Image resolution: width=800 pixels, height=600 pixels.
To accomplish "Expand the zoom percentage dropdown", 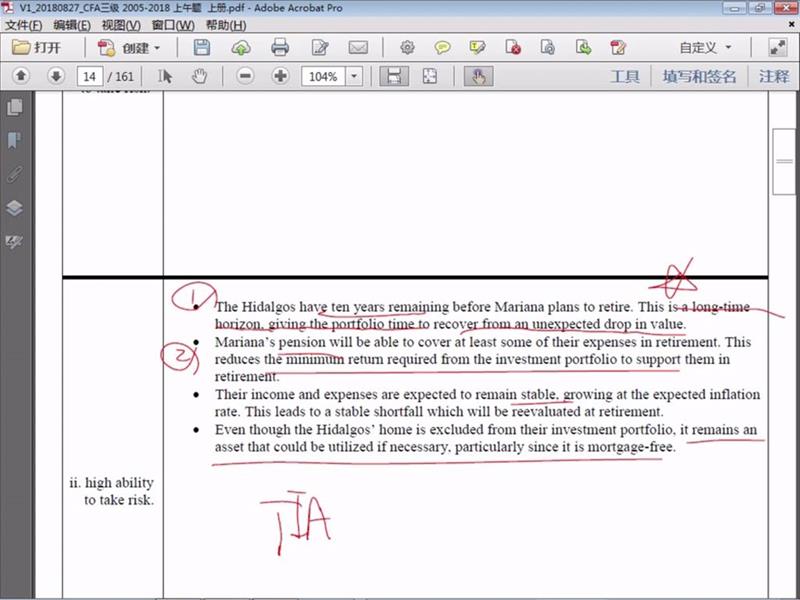I will tap(357, 76).
